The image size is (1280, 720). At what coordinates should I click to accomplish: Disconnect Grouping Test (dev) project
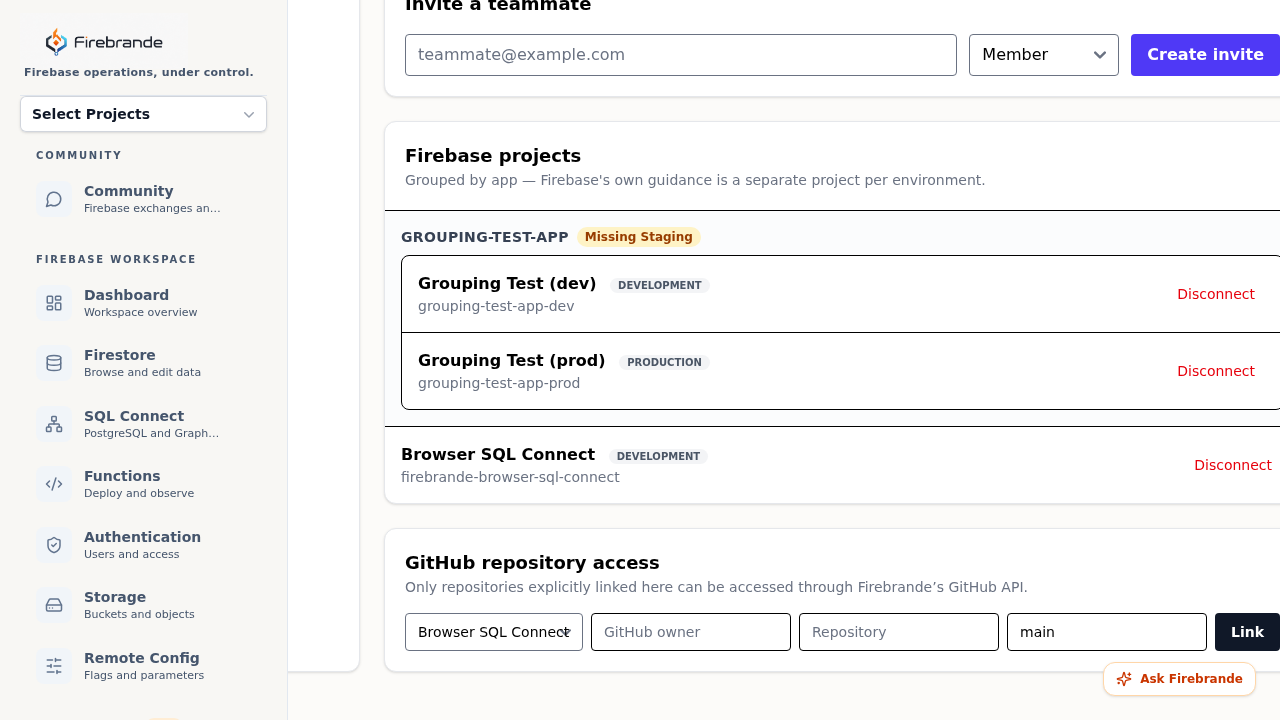1216,294
